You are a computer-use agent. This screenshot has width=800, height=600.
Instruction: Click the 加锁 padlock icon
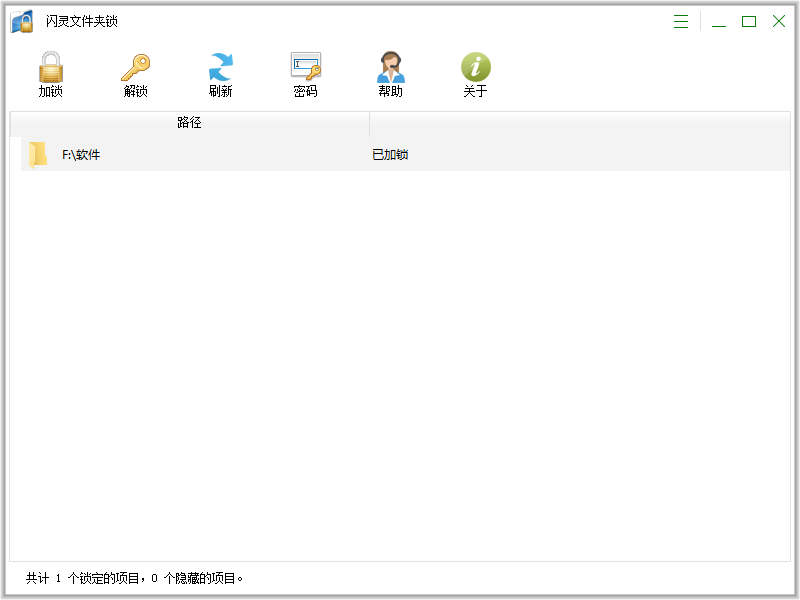click(50, 68)
